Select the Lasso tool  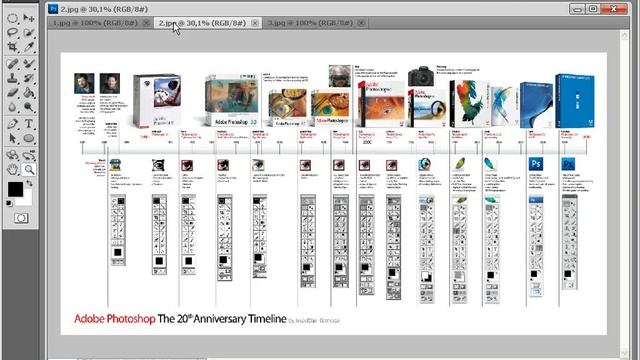[12, 33]
